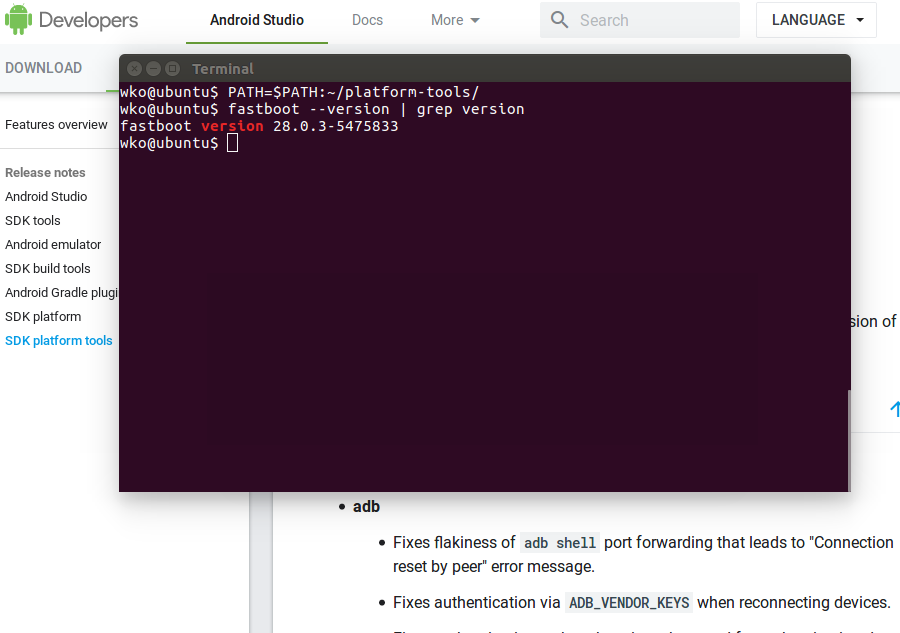This screenshot has height=633, width=900.
Task: Click the 'adb' bullet heading
Action: coord(366,507)
